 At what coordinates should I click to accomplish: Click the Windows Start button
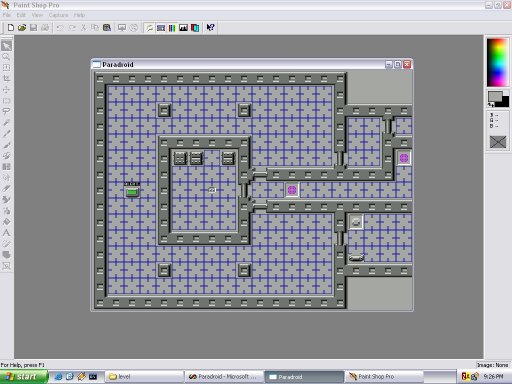pyautogui.click(x=24, y=377)
